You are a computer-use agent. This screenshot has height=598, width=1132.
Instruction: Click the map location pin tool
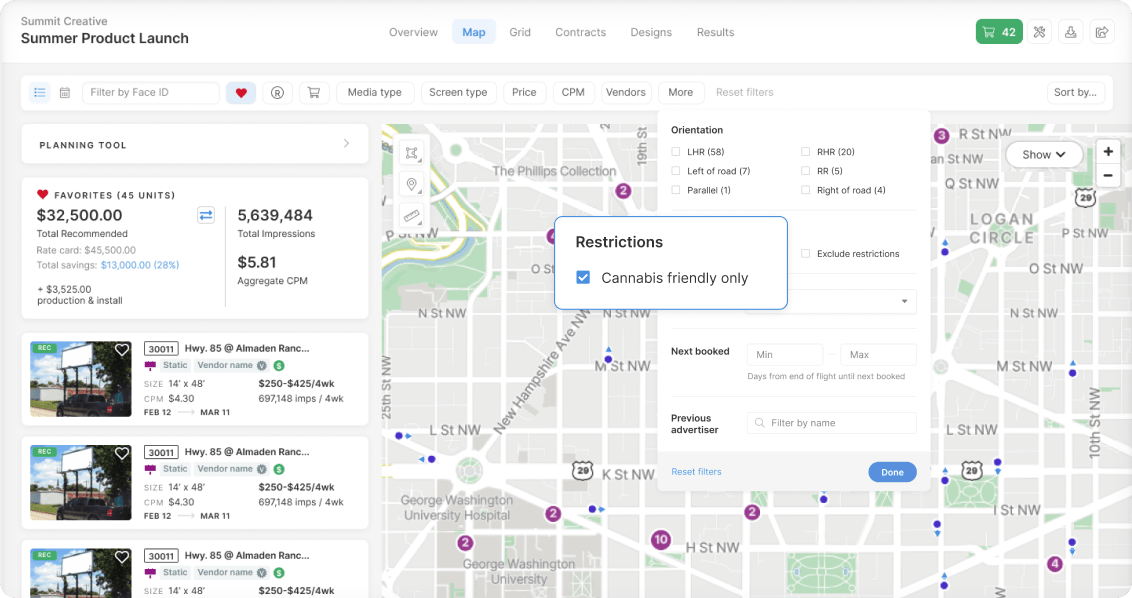coord(411,184)
